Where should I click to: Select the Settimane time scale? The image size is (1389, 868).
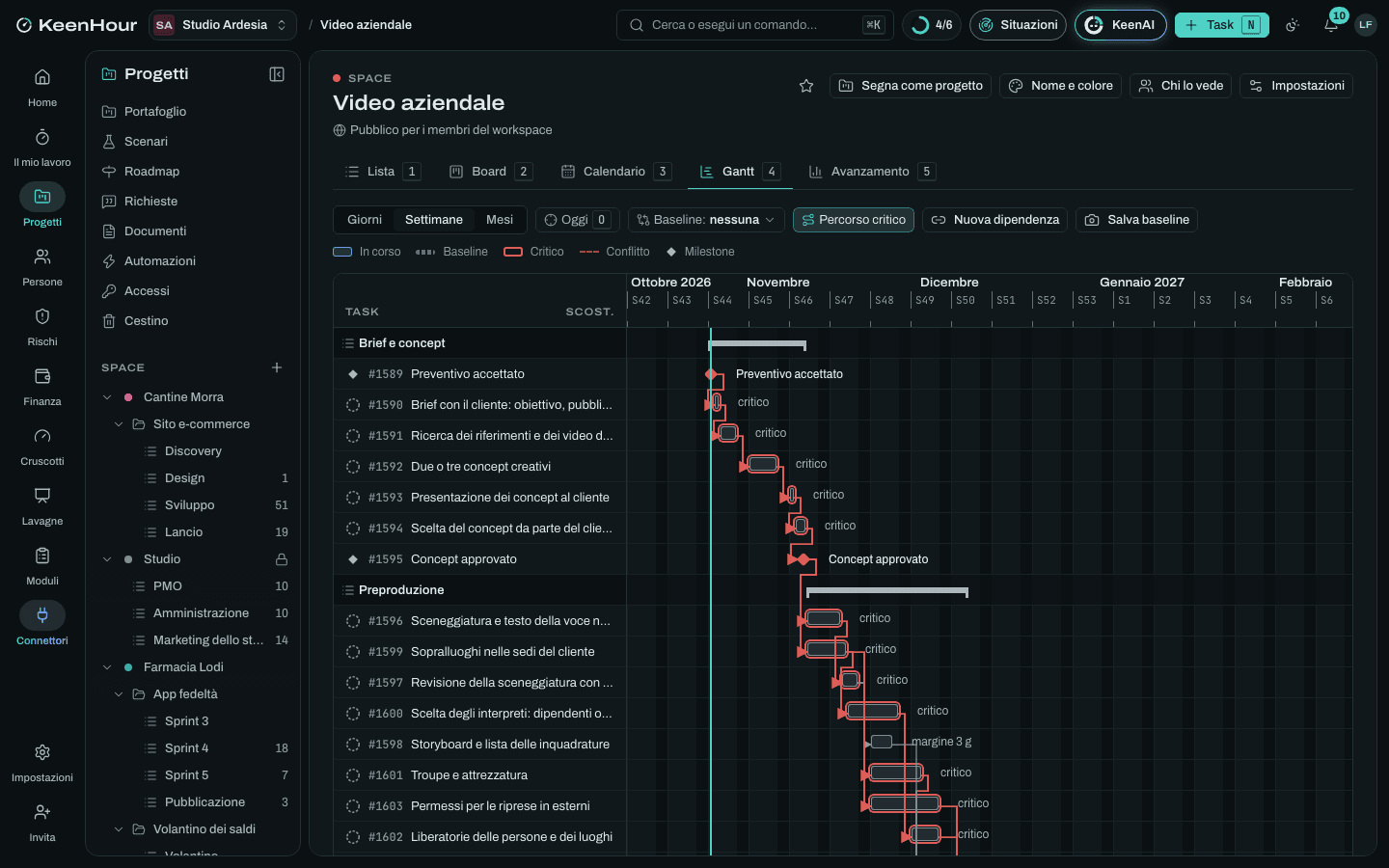tap(434, 220)
